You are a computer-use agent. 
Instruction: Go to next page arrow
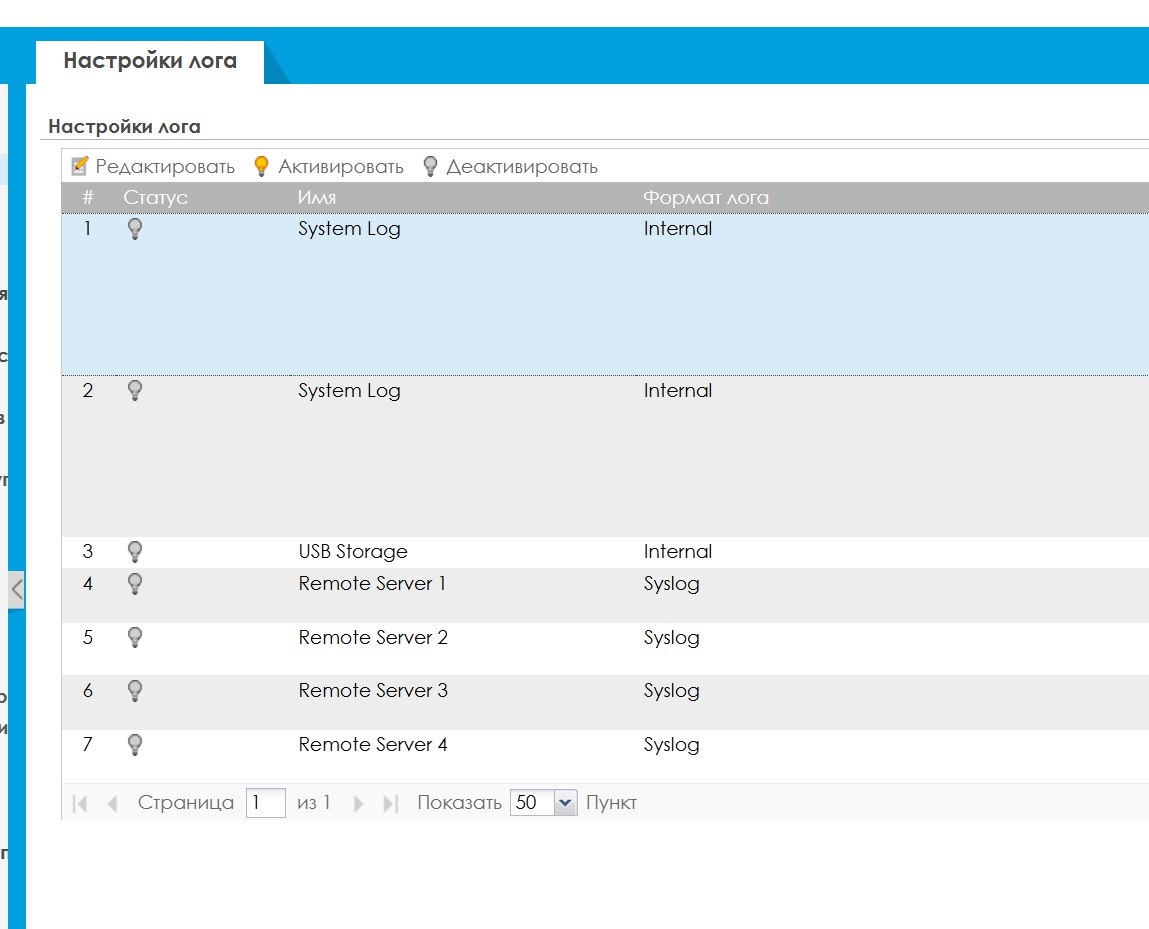(358, 804)
